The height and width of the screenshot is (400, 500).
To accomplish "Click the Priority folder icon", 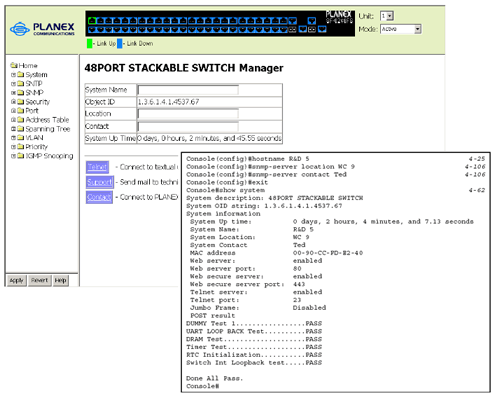I will 21,147.
